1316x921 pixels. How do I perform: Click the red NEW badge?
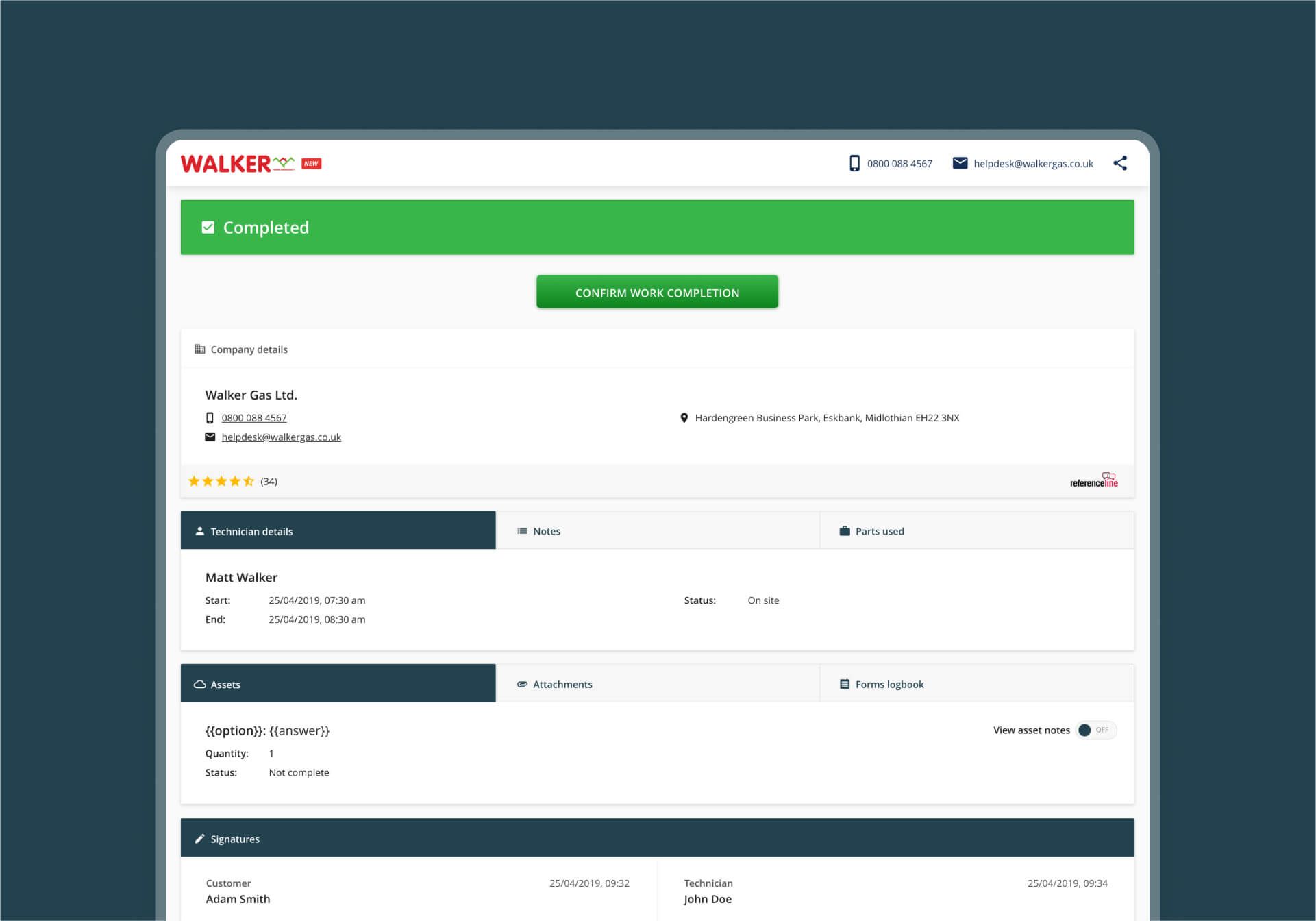[312, 164]
